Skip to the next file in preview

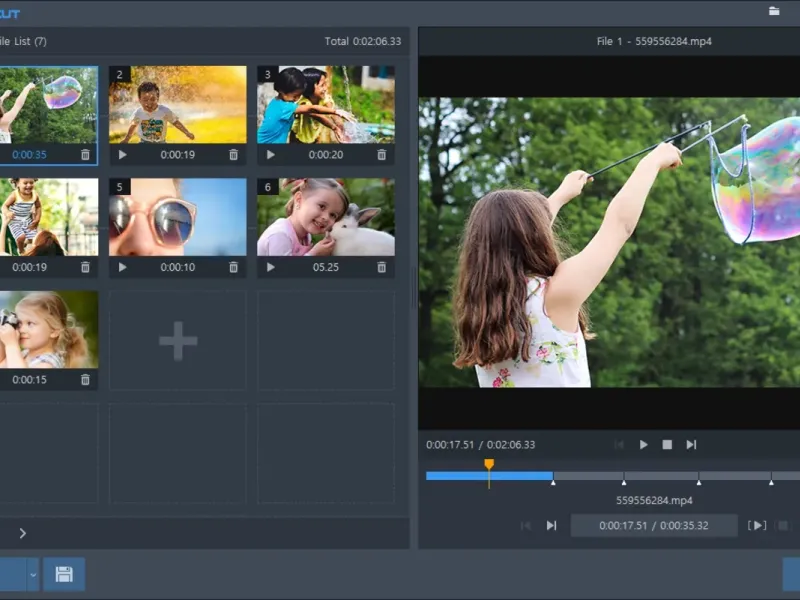click(691, 444)
